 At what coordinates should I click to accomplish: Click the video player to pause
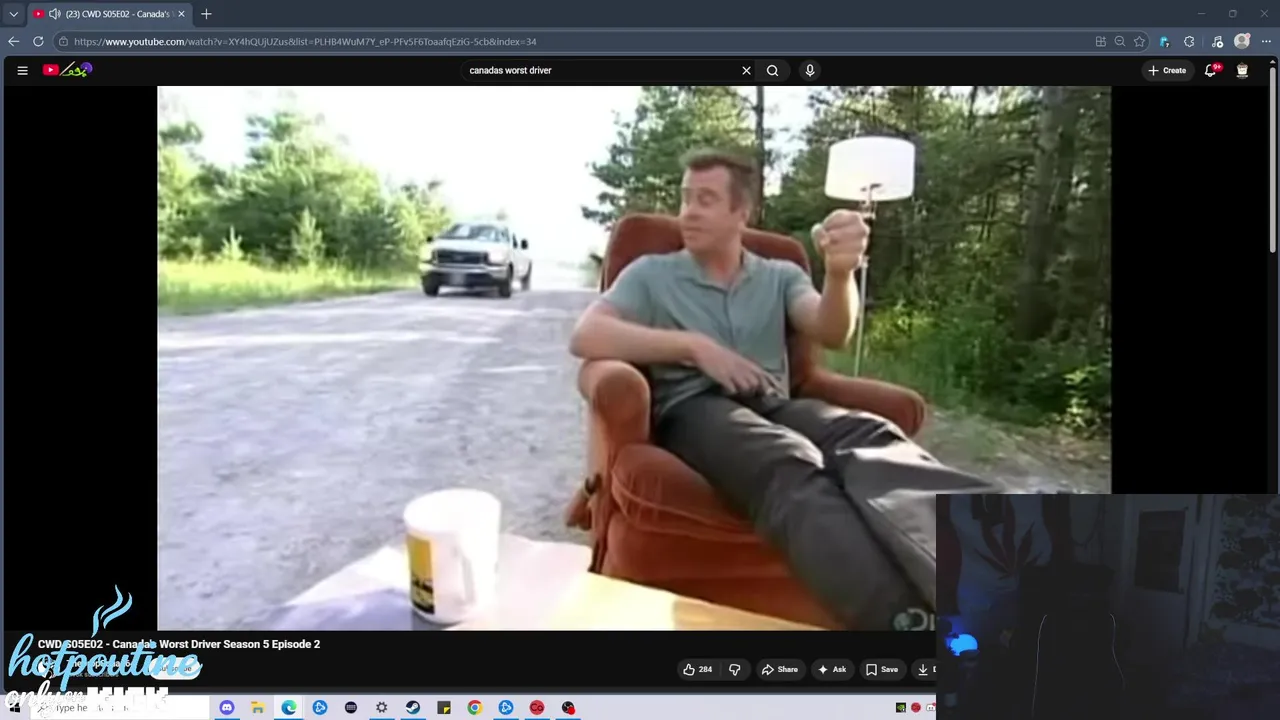tap(634, 358)
